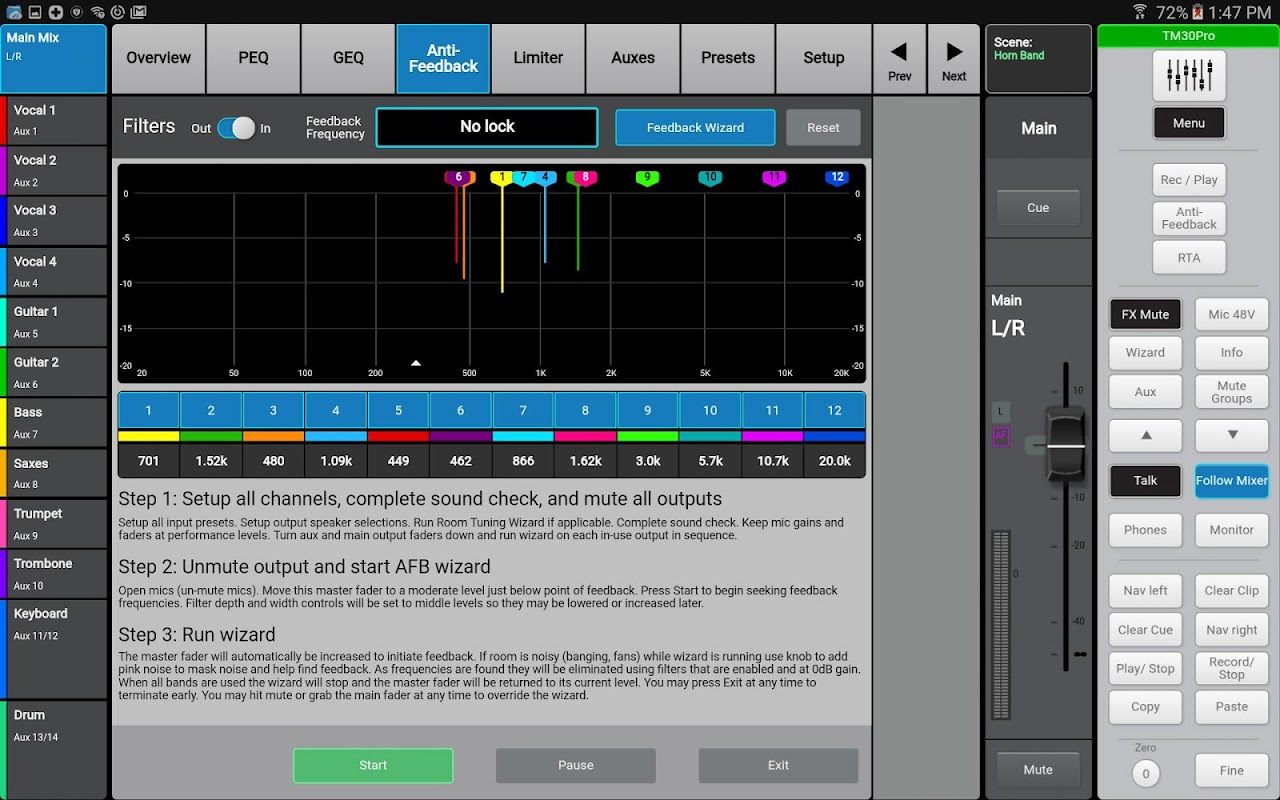Select the yellow filter 1 color swatch
This screenshot has width=1280, height=800.
(x=149, y=436)
